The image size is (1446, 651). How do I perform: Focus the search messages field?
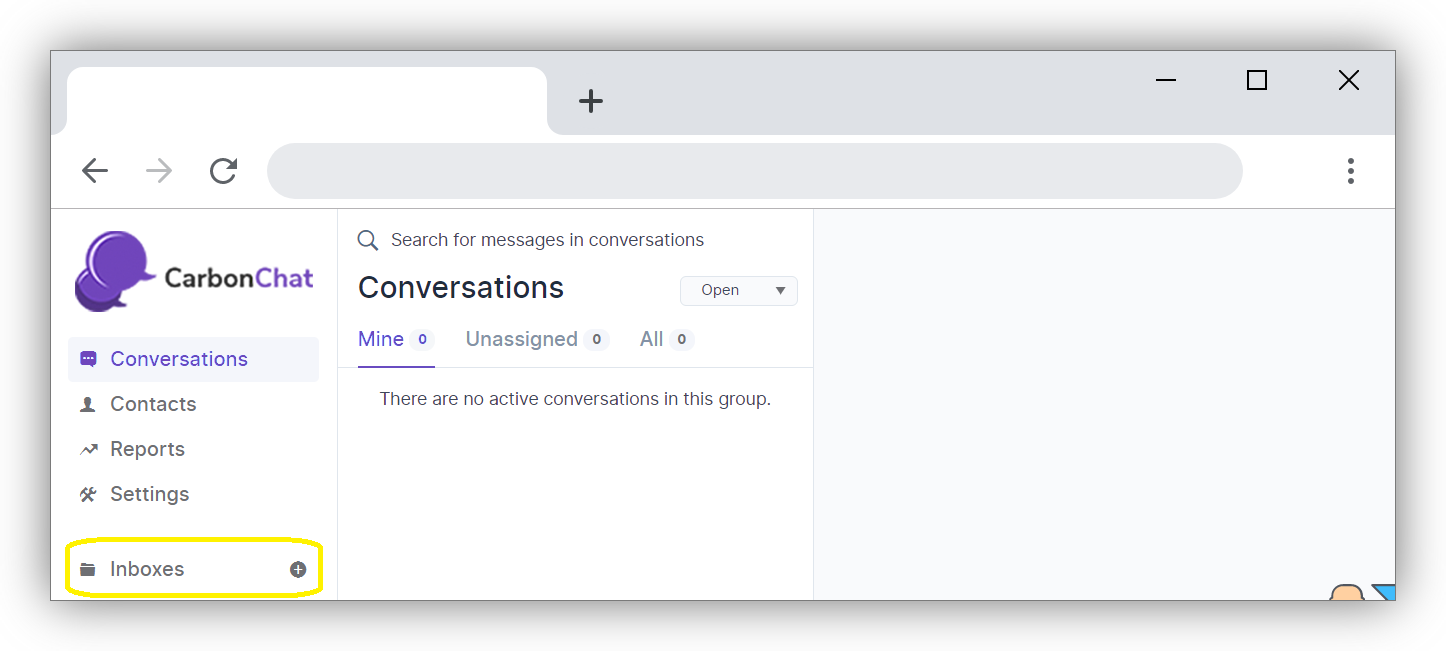(x=547, y=240)
